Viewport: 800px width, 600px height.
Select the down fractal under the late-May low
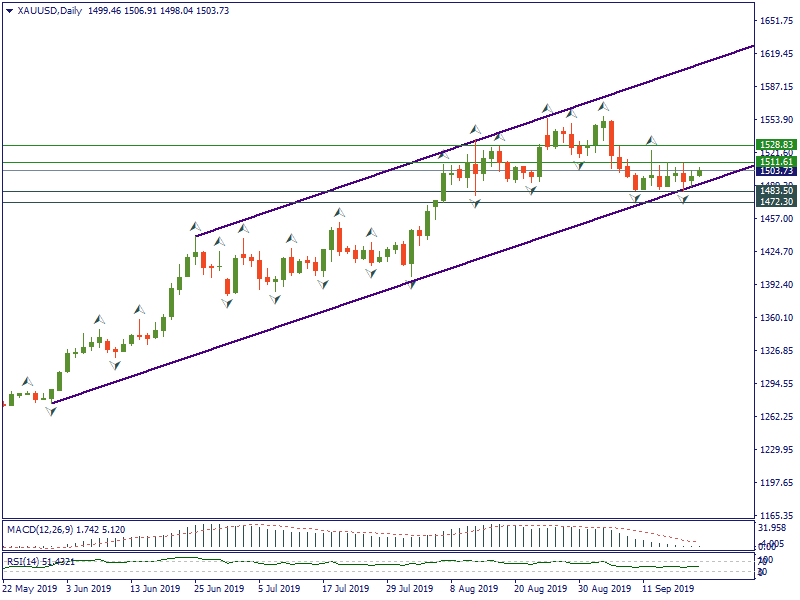pyautogui.click(x=50, y=411)
